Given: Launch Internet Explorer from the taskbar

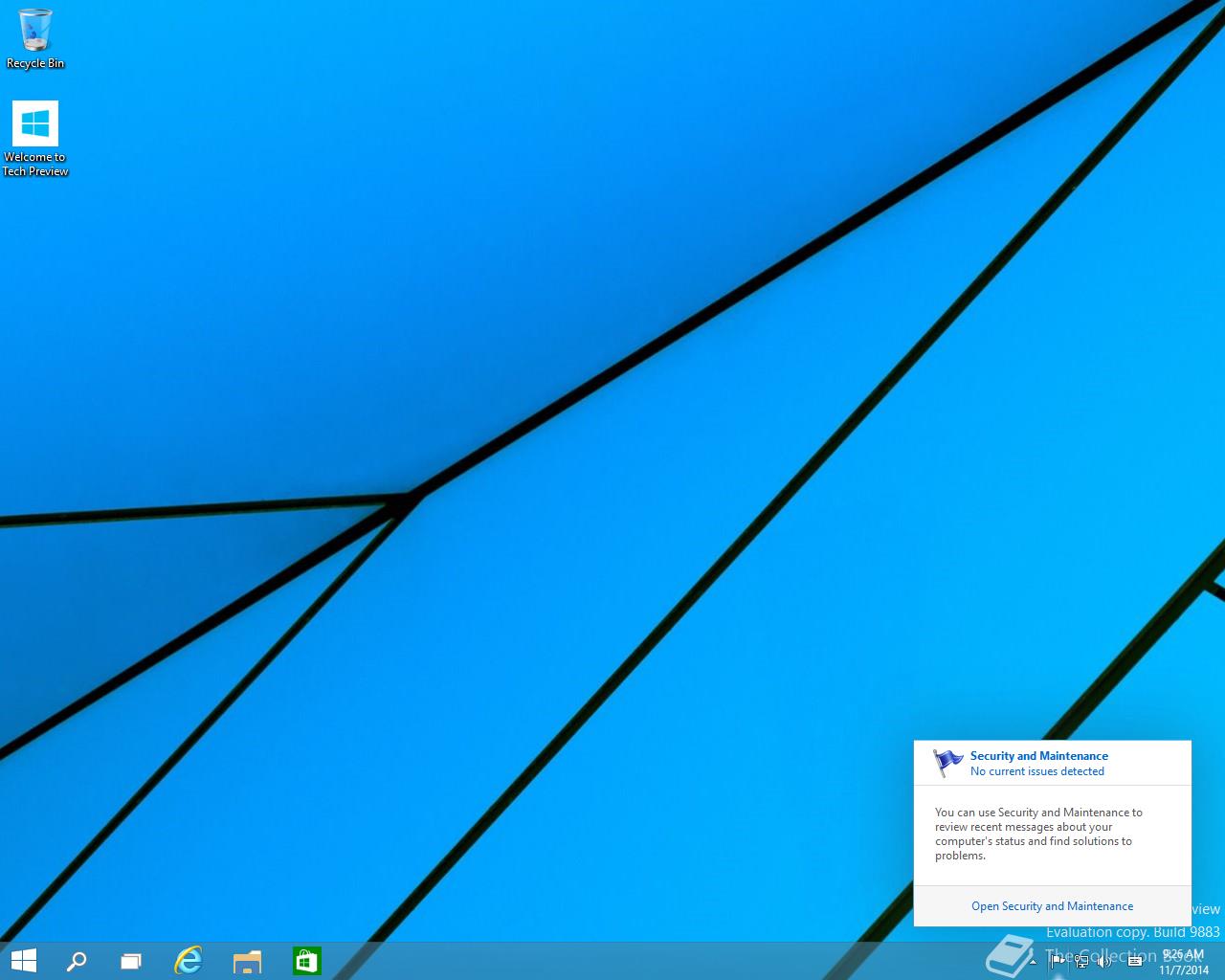Looking at the screenshot, I should coord(189,961).
